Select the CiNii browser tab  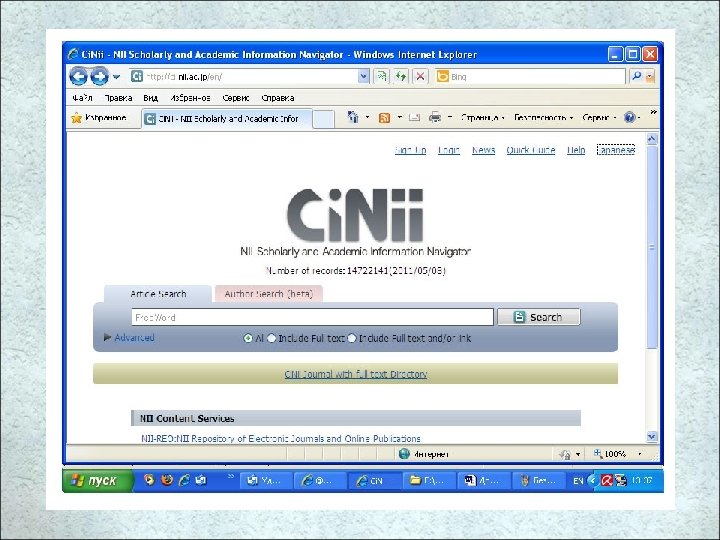[x=227, y=119]
